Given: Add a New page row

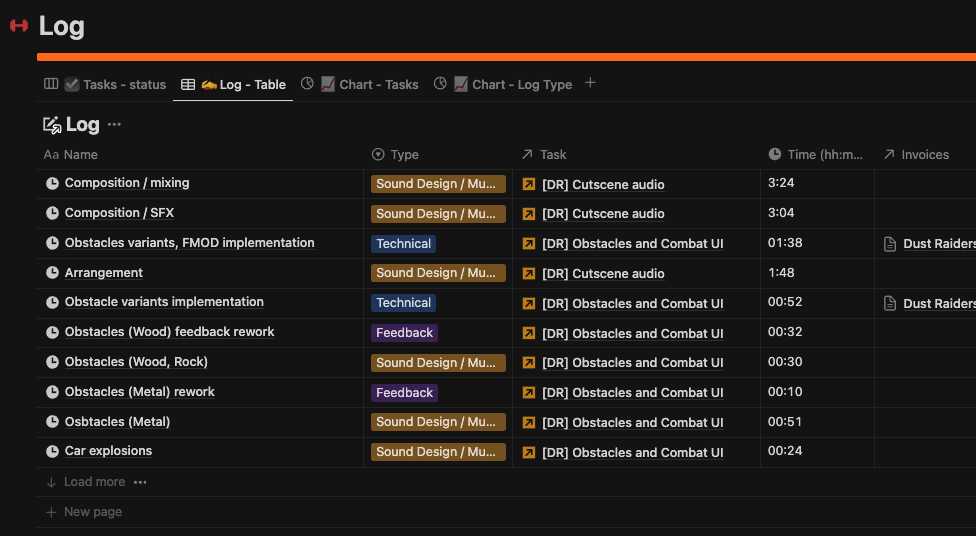Looking at the screenshot, I should (x=84, y=512).
